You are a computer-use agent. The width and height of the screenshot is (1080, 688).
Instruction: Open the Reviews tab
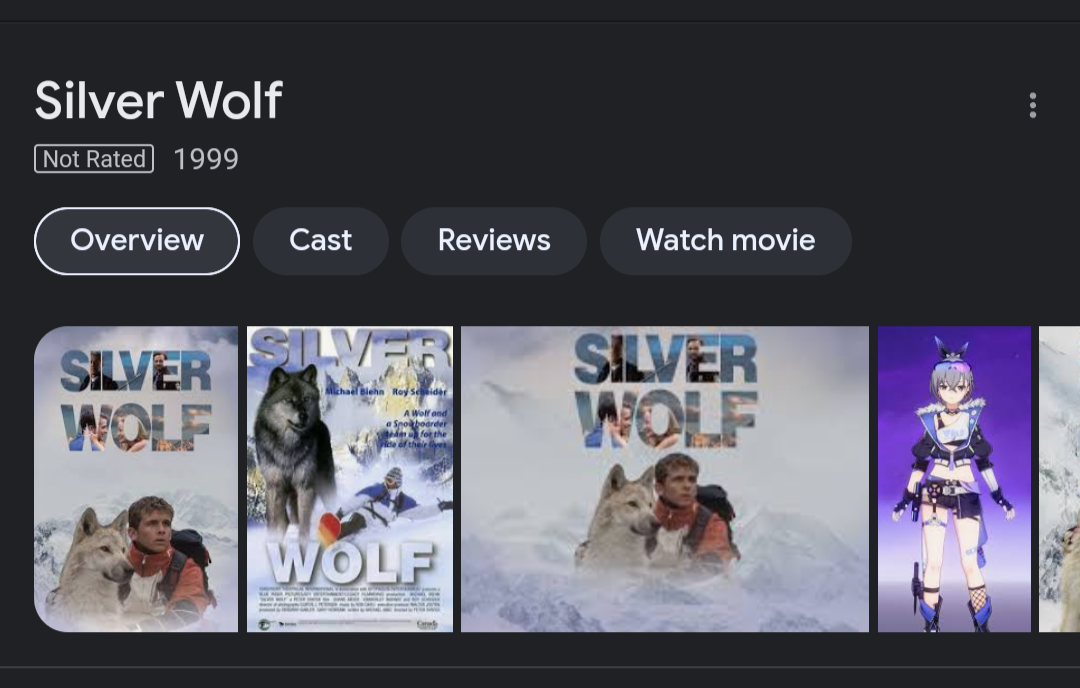pos(493,240)
